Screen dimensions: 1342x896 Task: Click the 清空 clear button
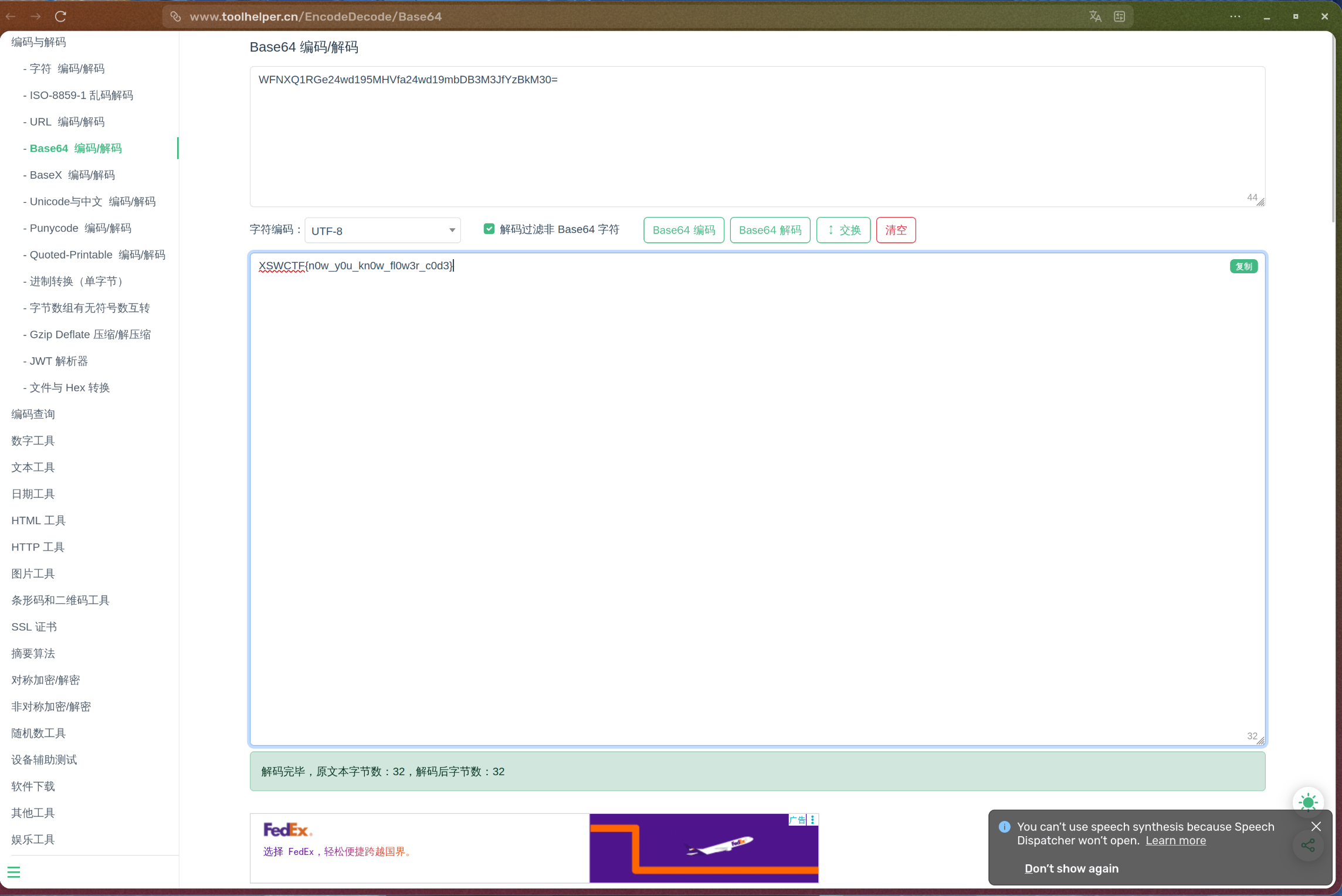(896, 230)
